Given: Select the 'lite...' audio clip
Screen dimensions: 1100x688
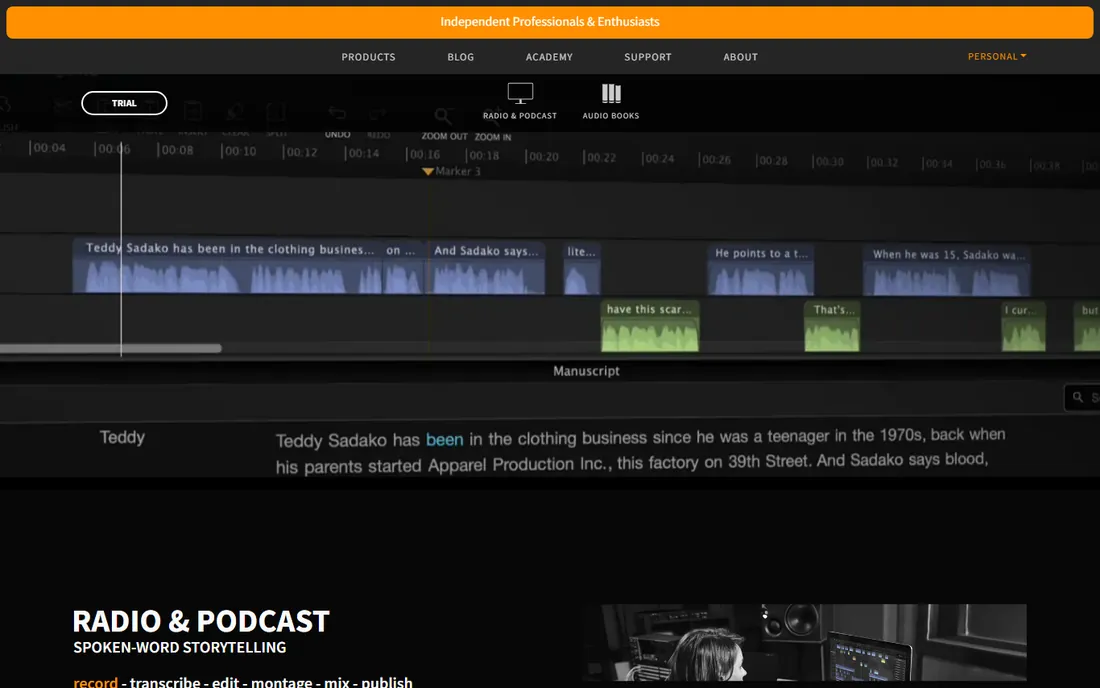Looking at the screenshot, I should [x=582, y=269].
